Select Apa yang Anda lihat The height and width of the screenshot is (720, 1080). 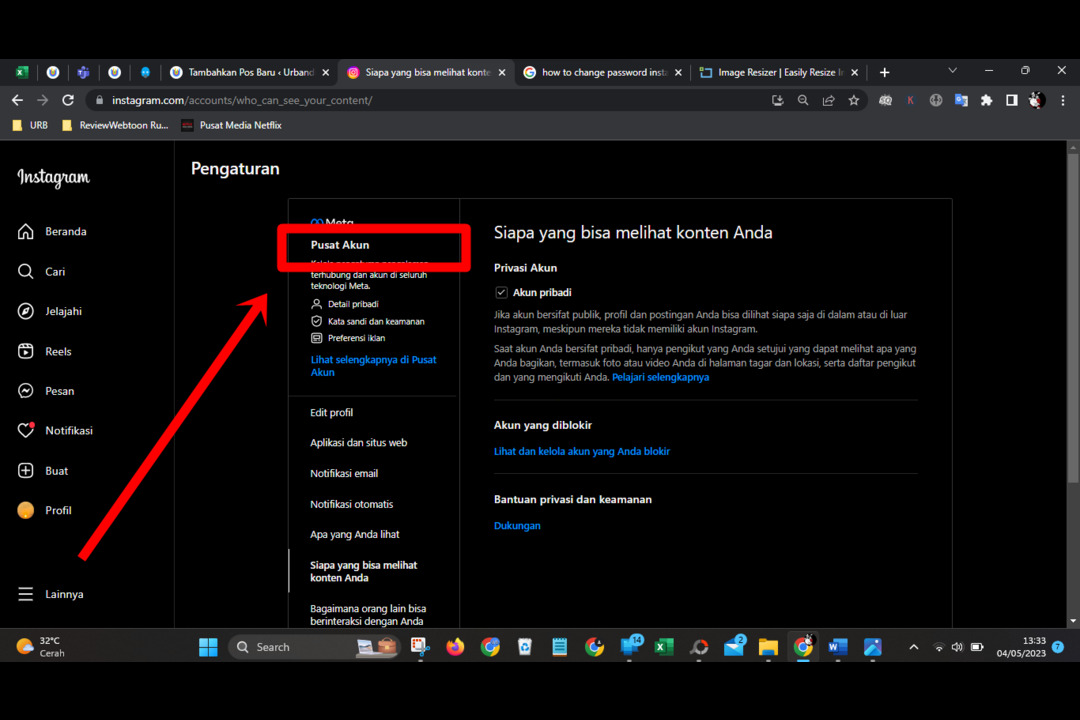[354, 535]
